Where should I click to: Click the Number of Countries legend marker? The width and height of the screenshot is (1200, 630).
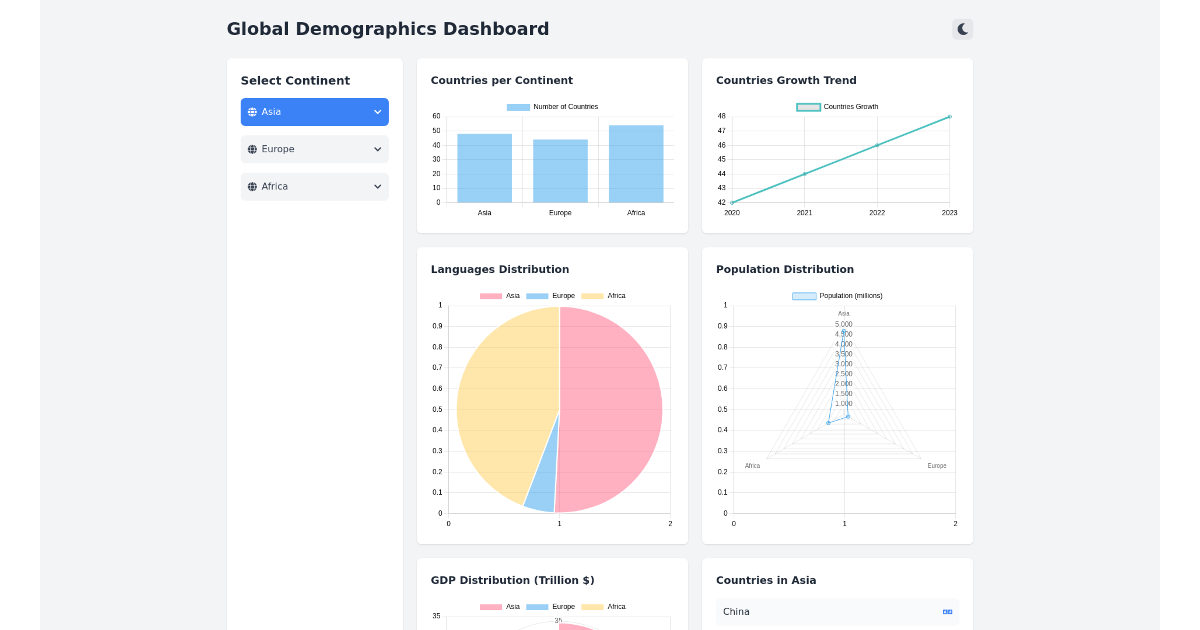pos(519,106)
